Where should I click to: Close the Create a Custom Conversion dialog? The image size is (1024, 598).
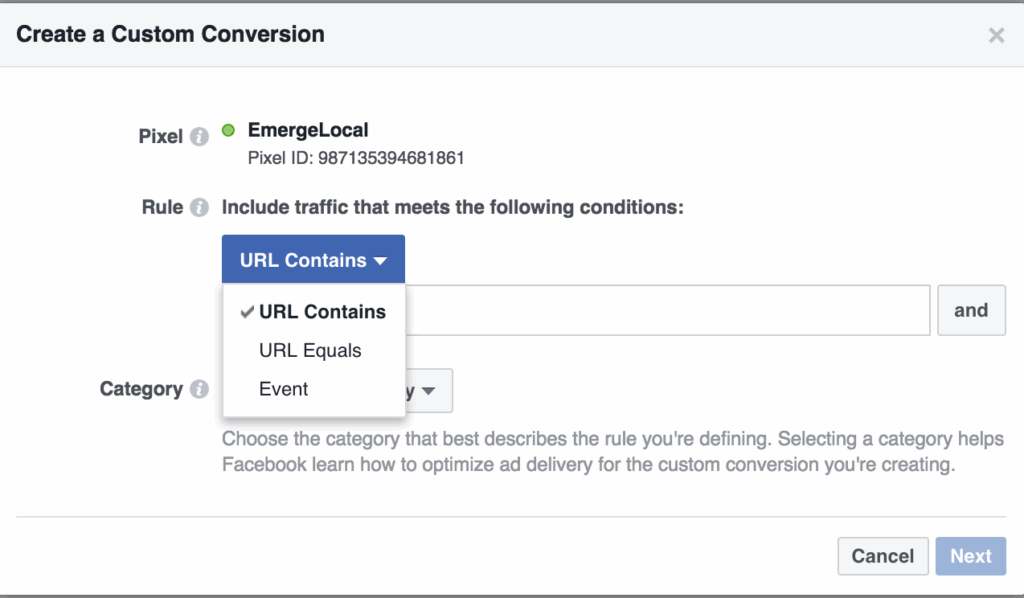pyautogui.click(x=996, y=36)
